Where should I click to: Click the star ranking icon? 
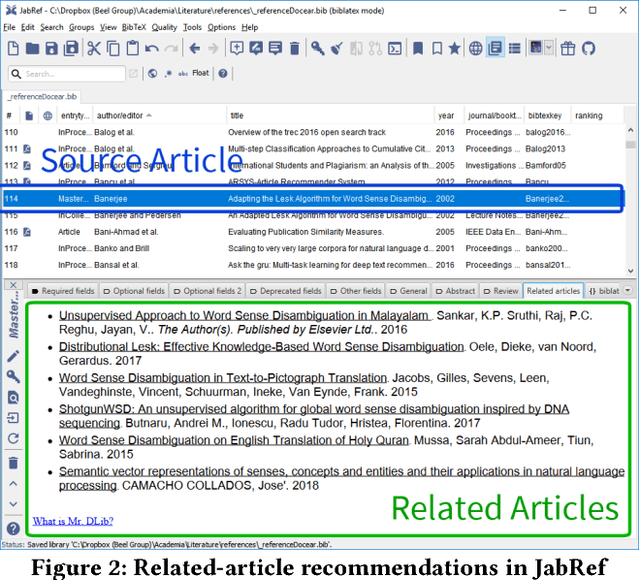pos(454,49)
